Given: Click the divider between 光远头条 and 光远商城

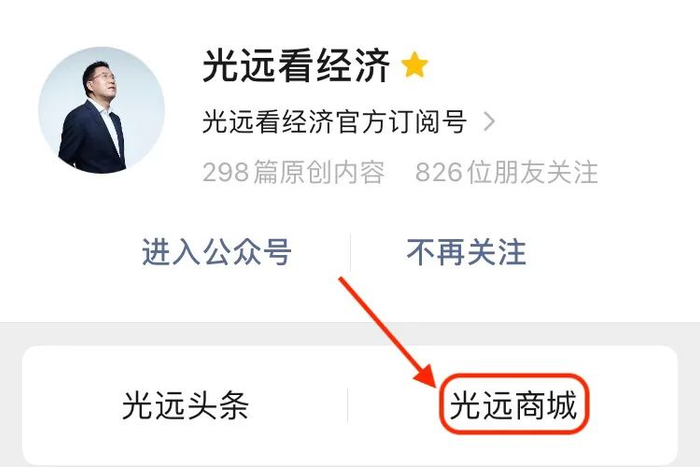Looking at the screenshot, I should (x=347, y=405).
